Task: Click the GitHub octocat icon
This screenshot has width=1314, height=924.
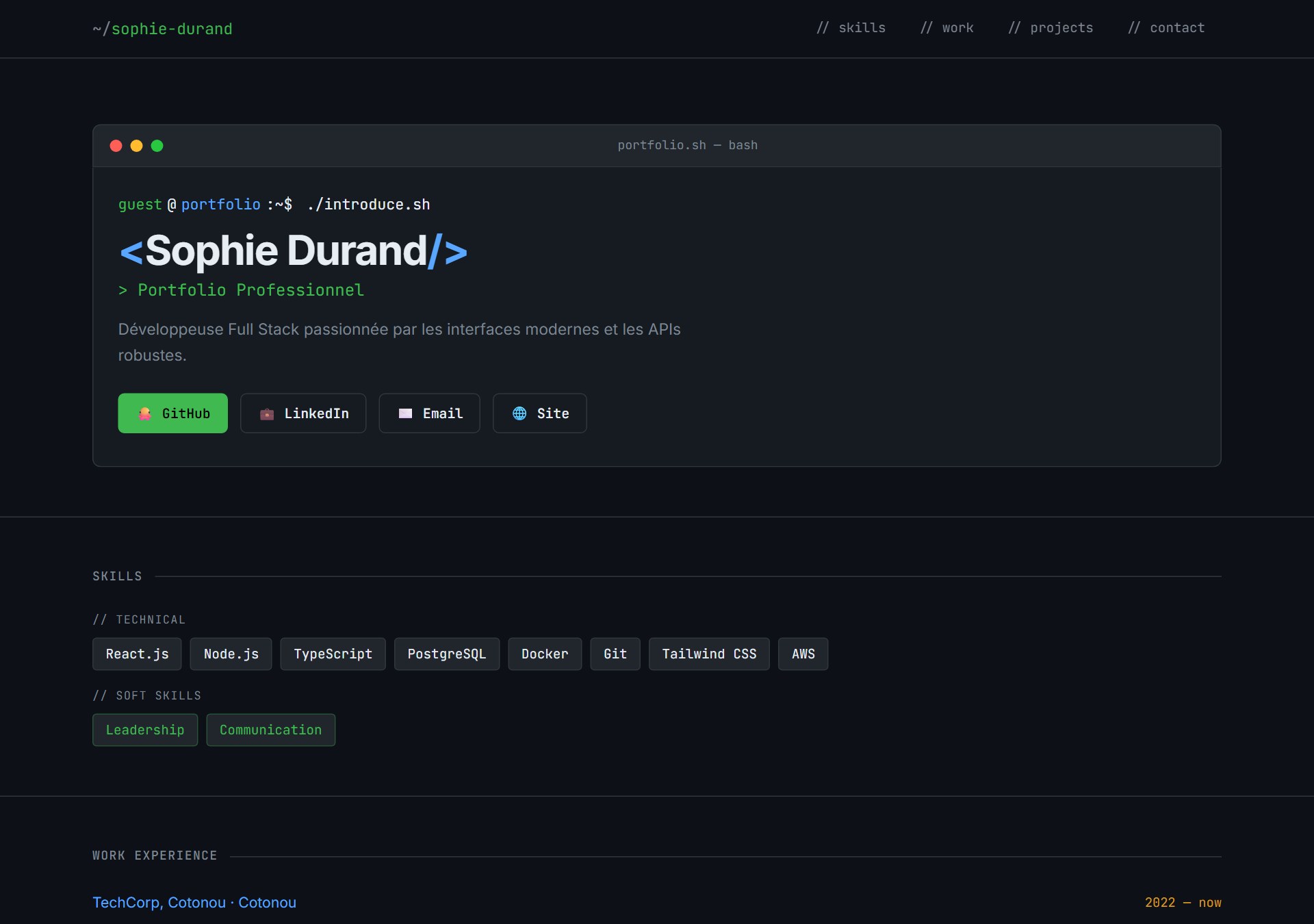Action: coord(144,413)
